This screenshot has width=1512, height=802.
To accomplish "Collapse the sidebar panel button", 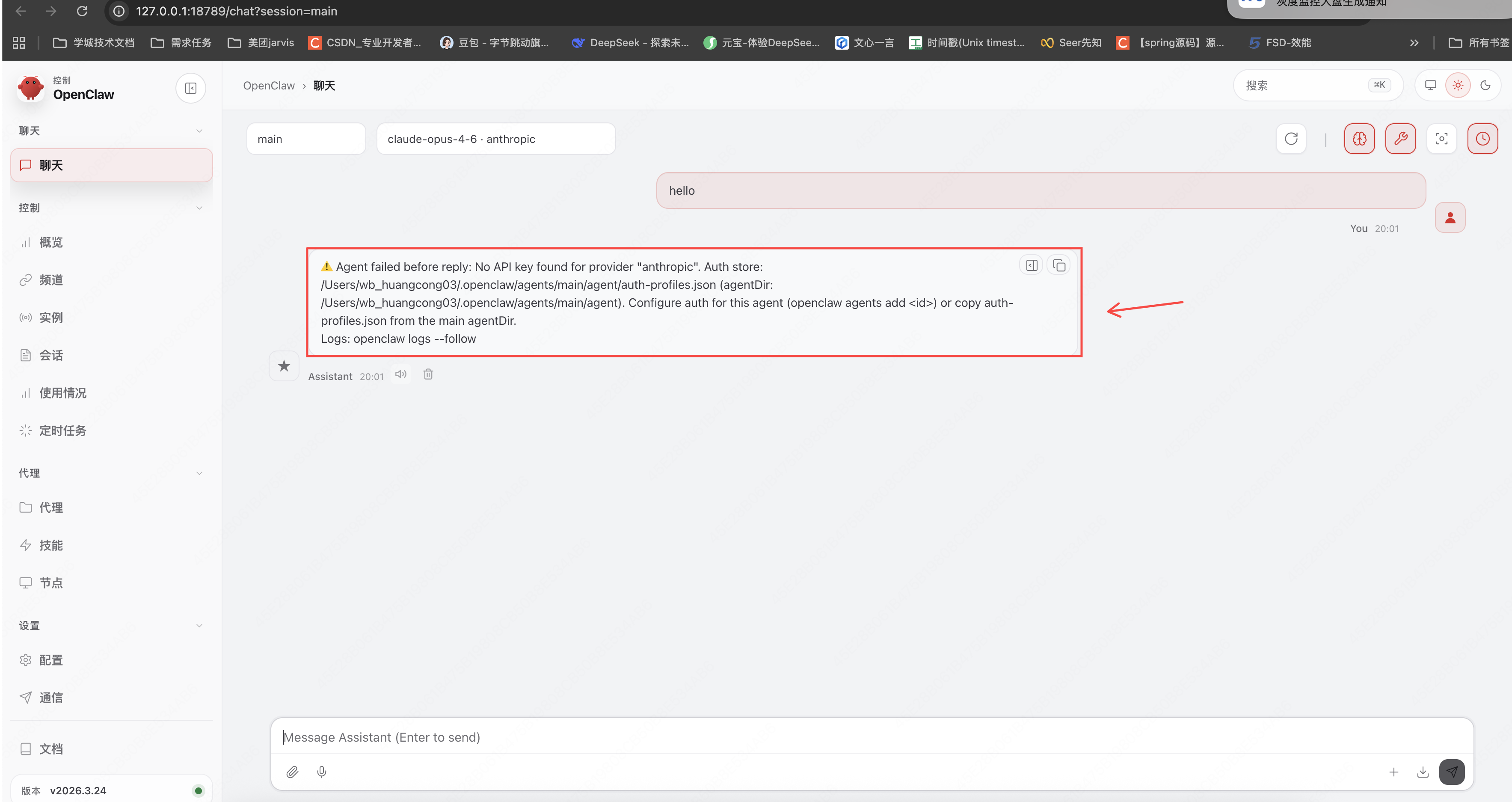I will [x=191, y=88].
